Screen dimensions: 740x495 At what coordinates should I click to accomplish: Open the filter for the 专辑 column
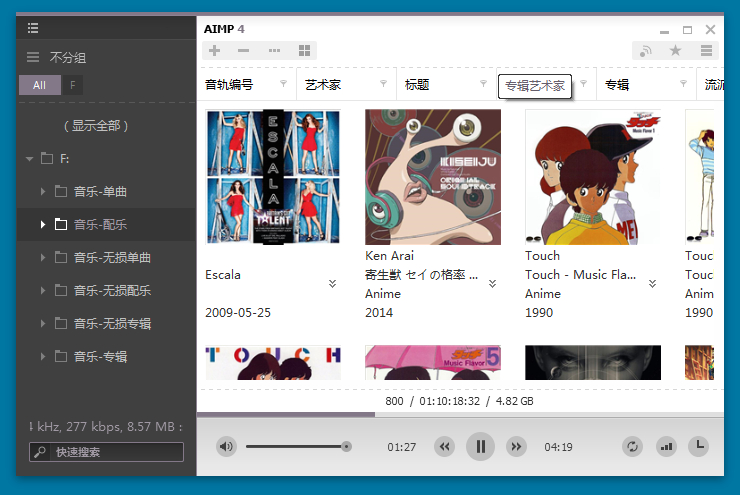point(683,84)
